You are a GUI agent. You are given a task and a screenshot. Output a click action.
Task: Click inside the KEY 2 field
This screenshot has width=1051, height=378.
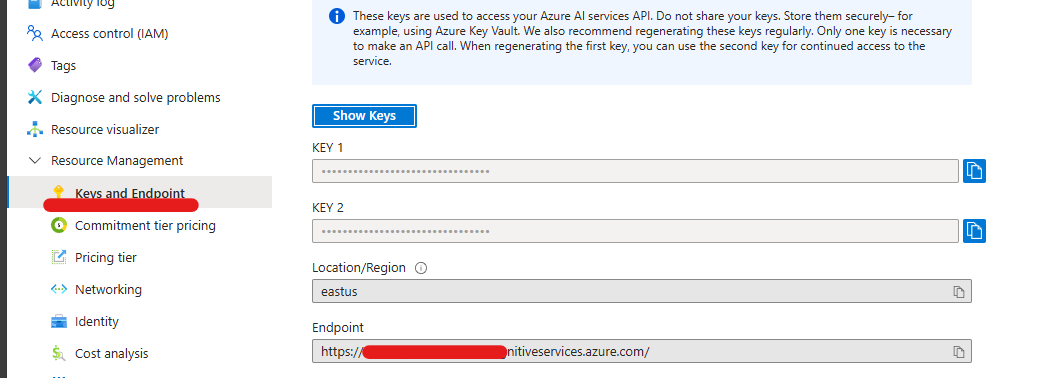(635, 231)
